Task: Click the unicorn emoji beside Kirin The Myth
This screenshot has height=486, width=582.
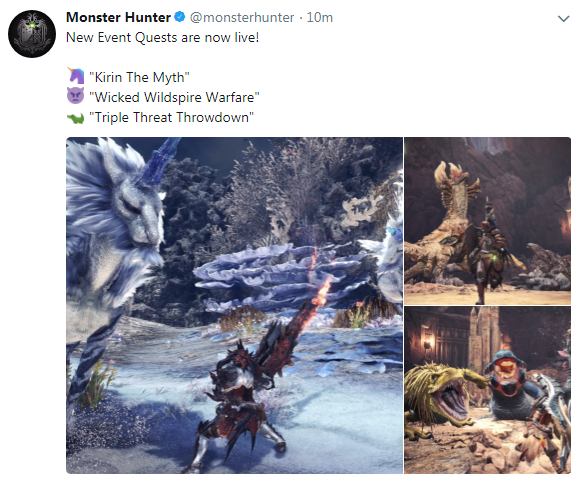Action: click(76, 76)
